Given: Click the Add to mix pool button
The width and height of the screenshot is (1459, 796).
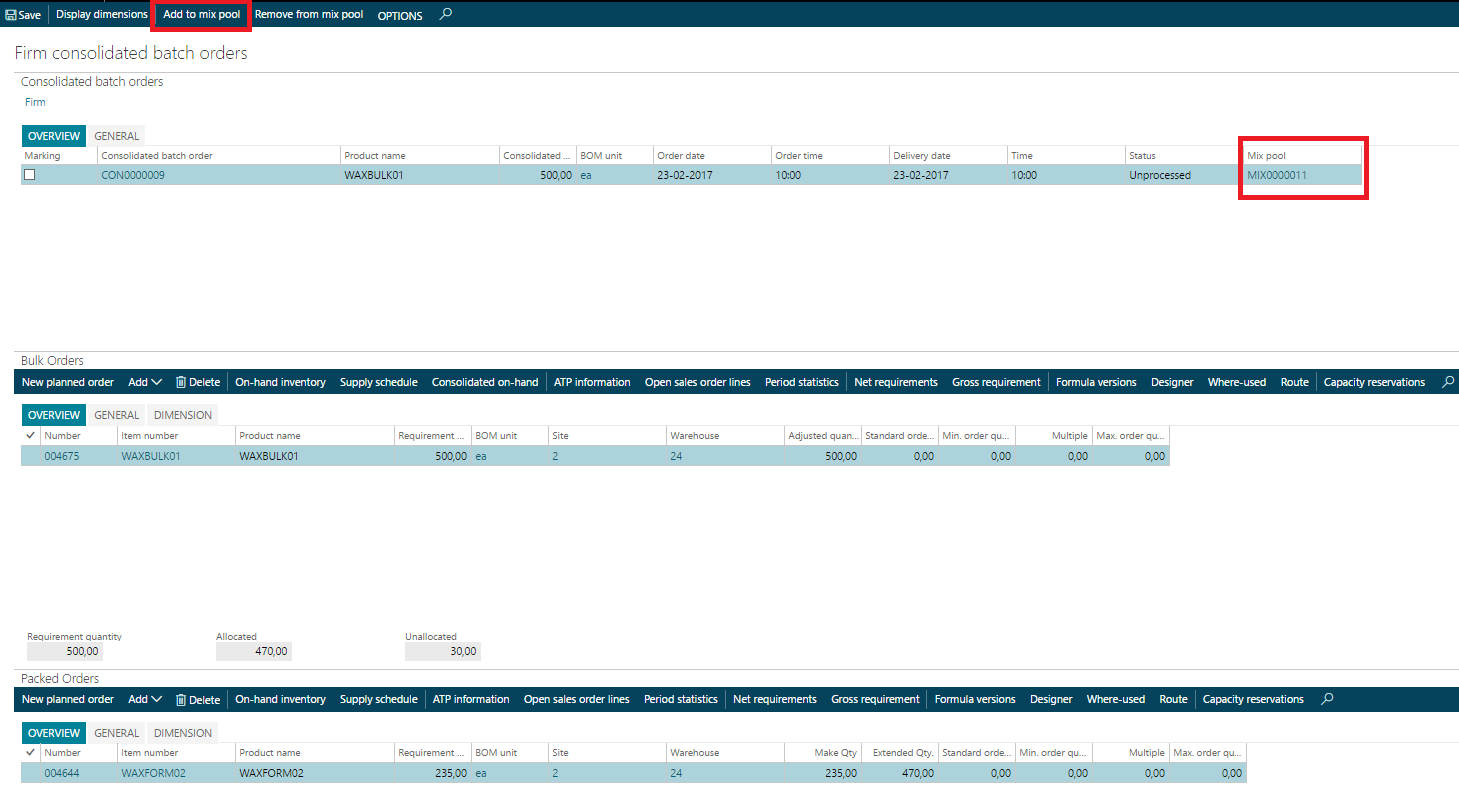Looking at the screenshot, I should pos(200,14).
